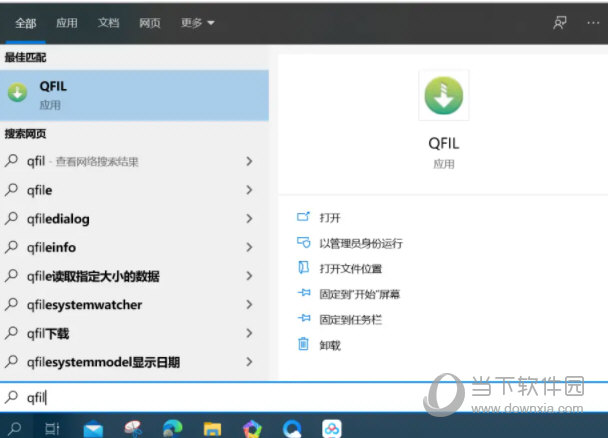Click the 搜索网页 section heading

pyautogui.click(x=26, y=134)
